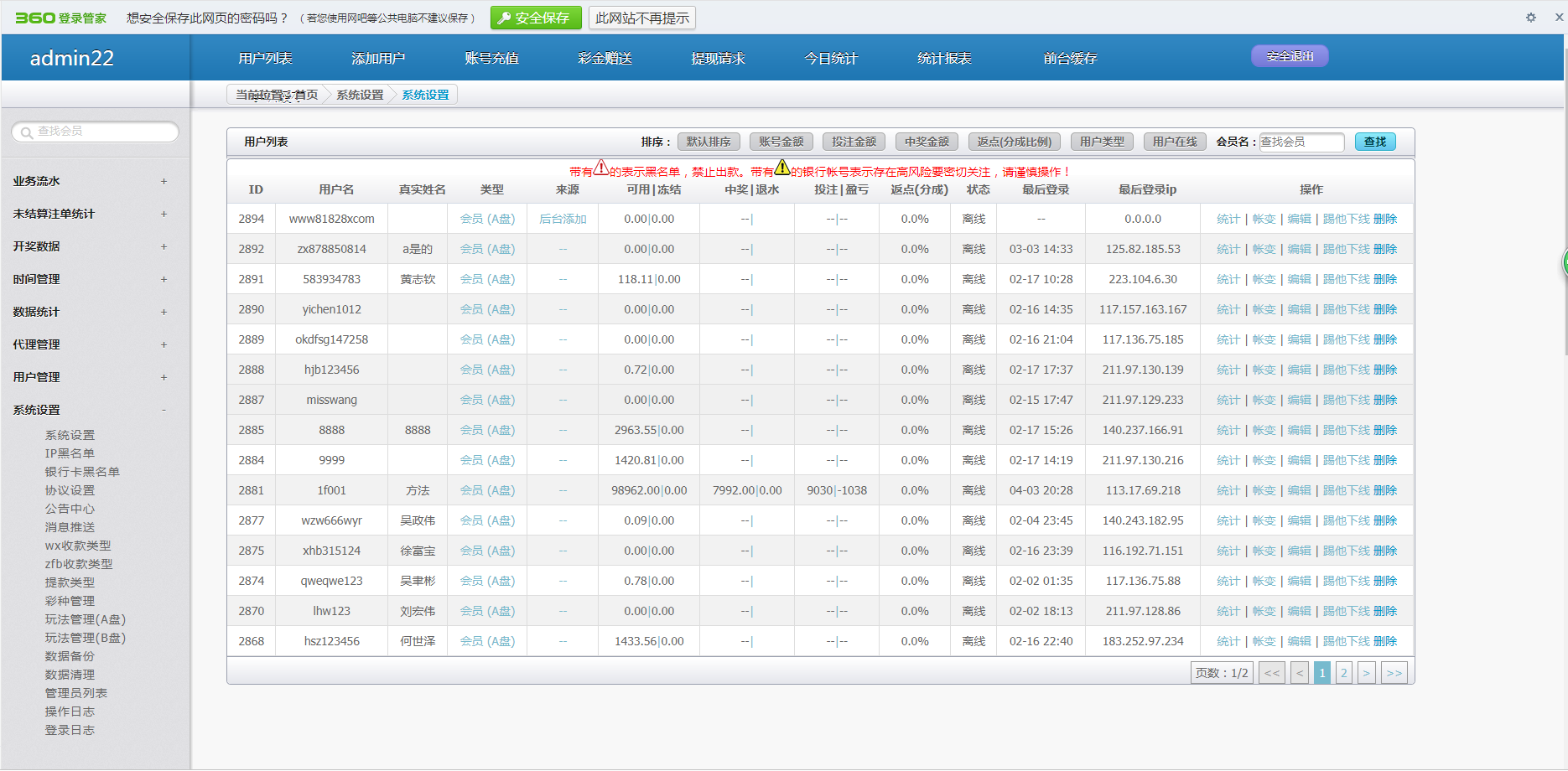The height and width of the screenshot is (771, 1568).
Task: Close the 360 password save bar
Action: [1559, 17]
